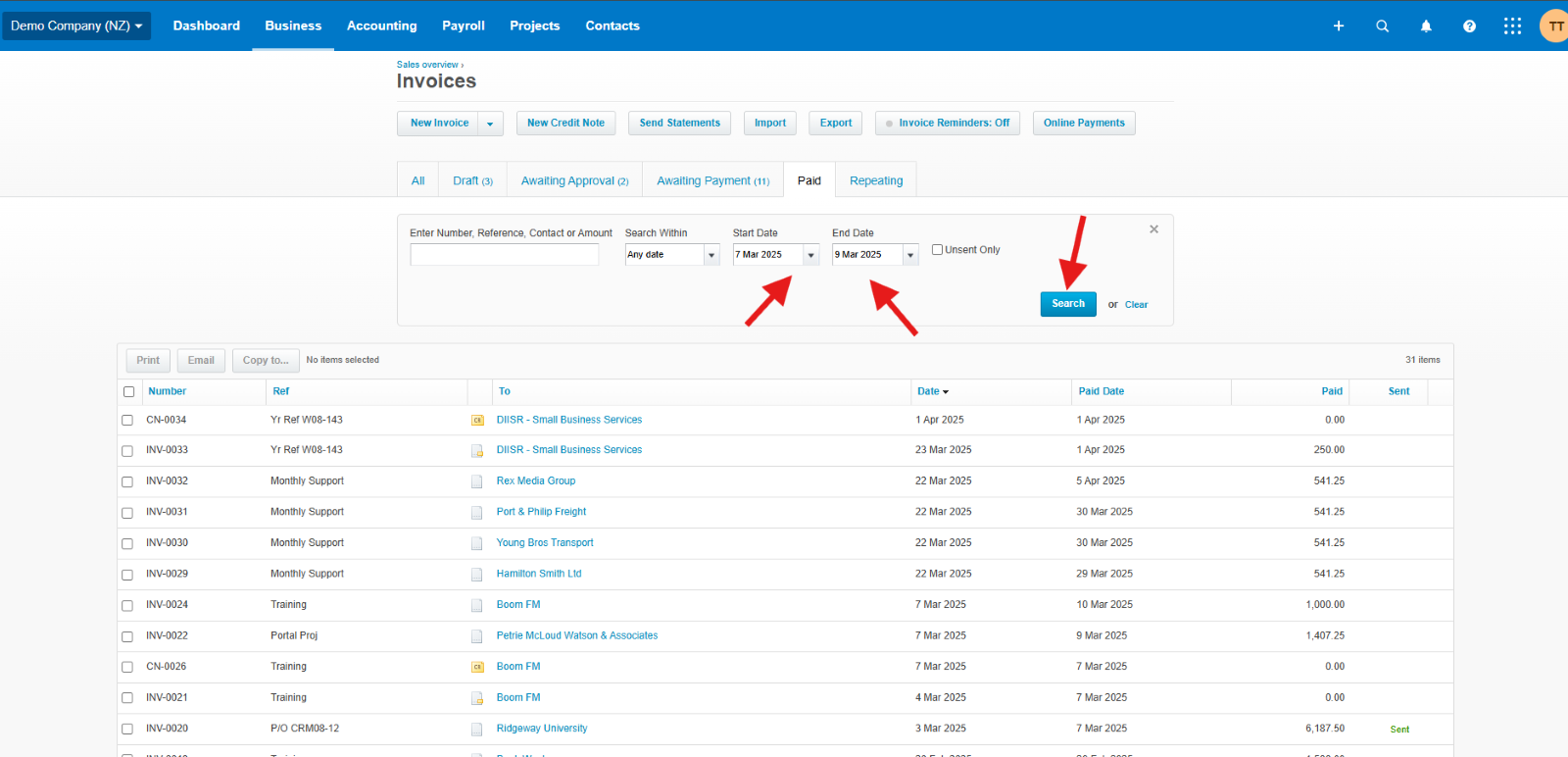Switch to the All invoices tab
This screenshot has height=757, width=1568.
(418, 180)
